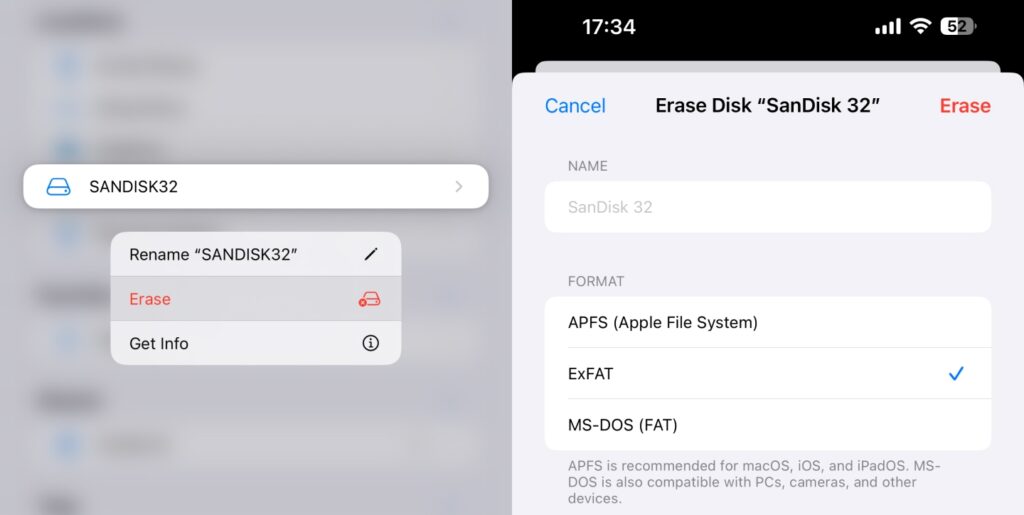Click the 17:34 clock in the status bar
Viewport: 1024px width, 515px height.
click(609, 27)
